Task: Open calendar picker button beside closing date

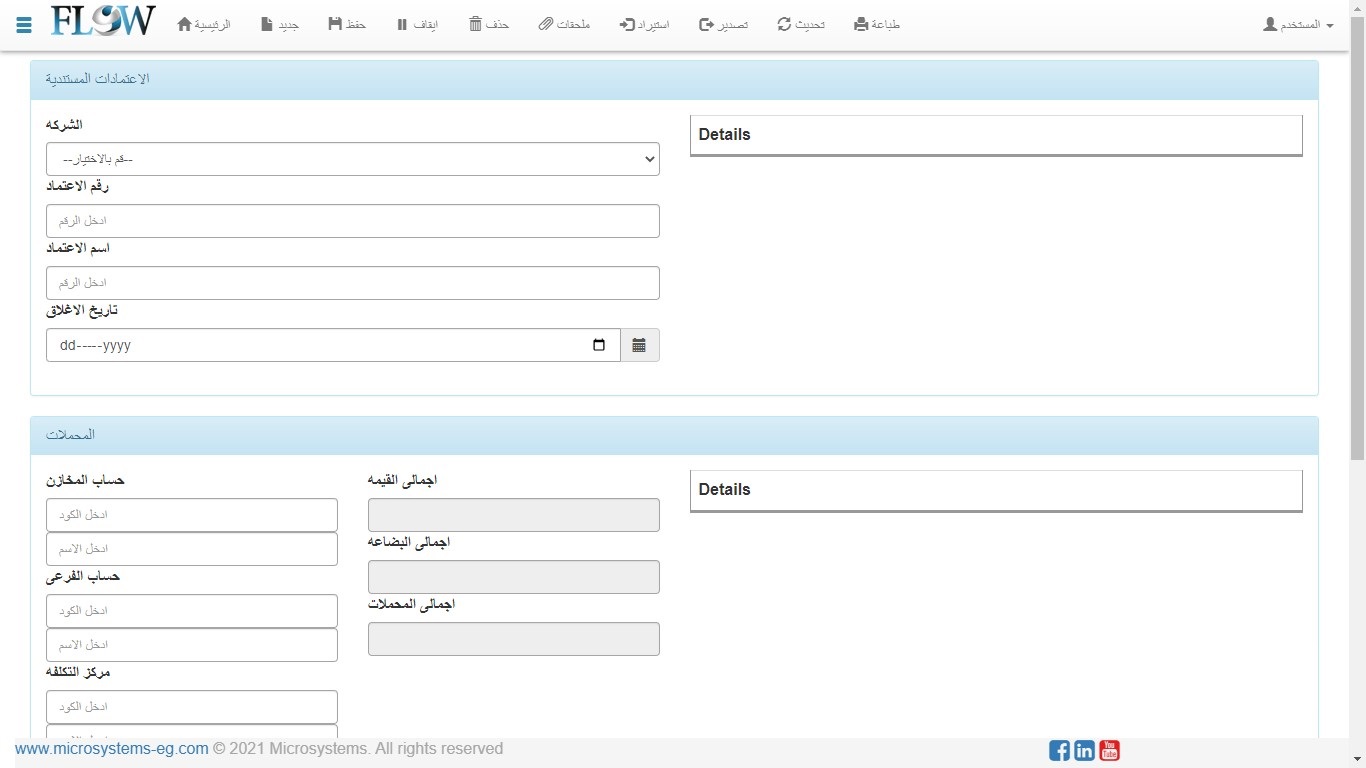Action: [639, 345]
